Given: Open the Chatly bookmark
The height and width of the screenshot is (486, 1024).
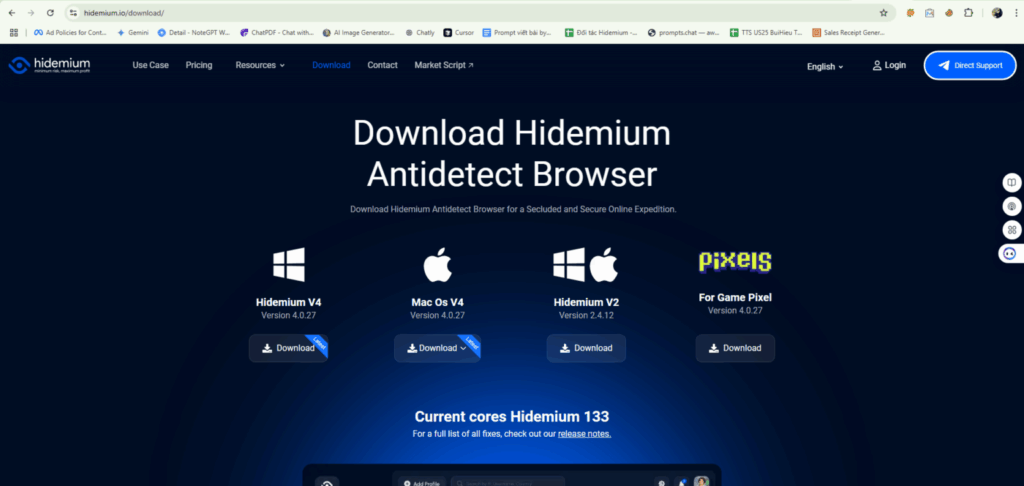Looking at the screenshot, I should point(419,32).
